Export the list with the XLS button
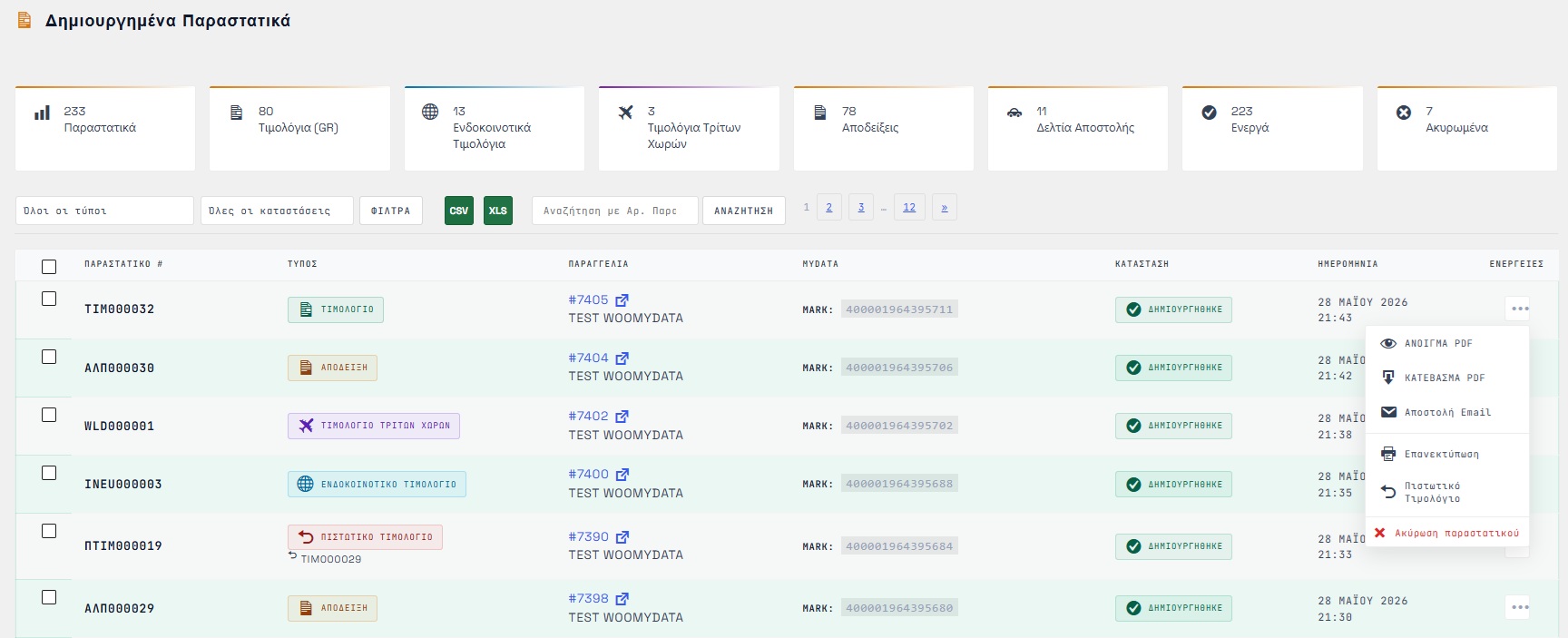The image size is (1568, 638). 498,211
